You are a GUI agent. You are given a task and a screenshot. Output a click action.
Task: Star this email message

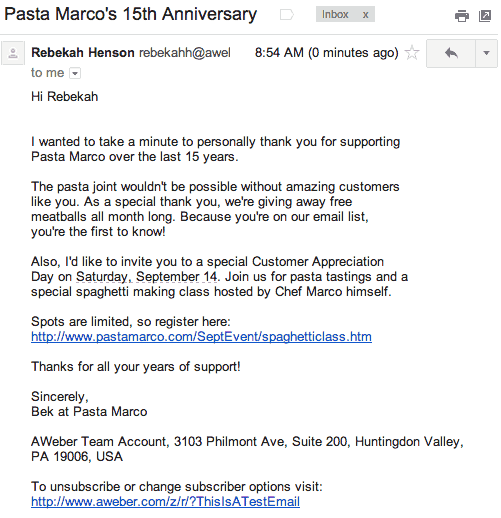pos(412,53)
